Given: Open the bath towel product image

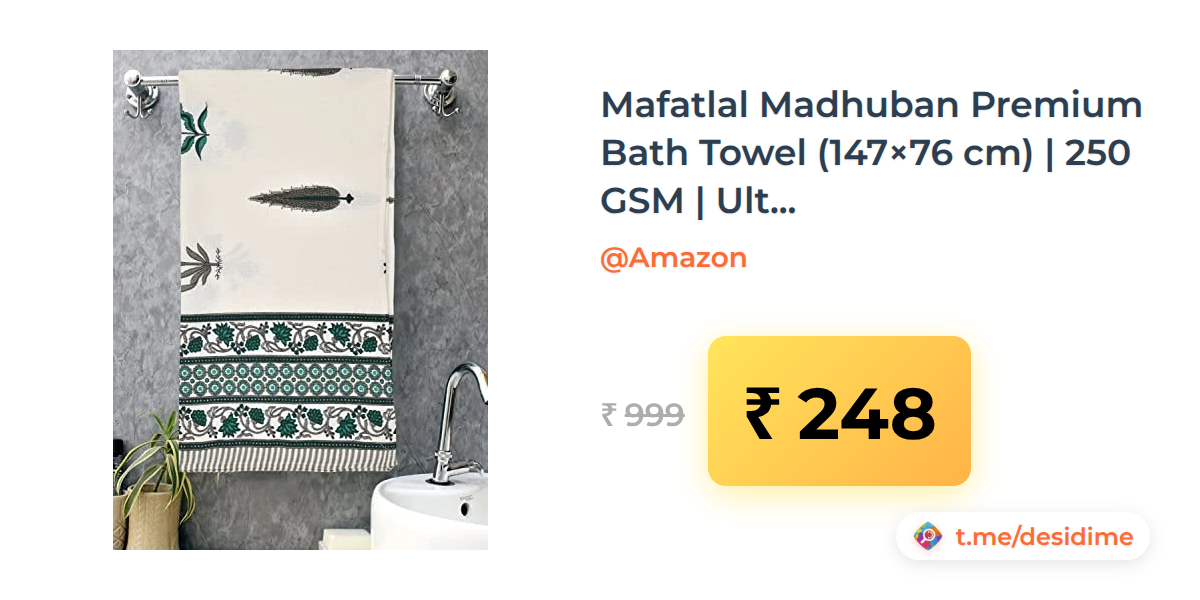Looking at the screenshot, I should (x=300, y=300).
